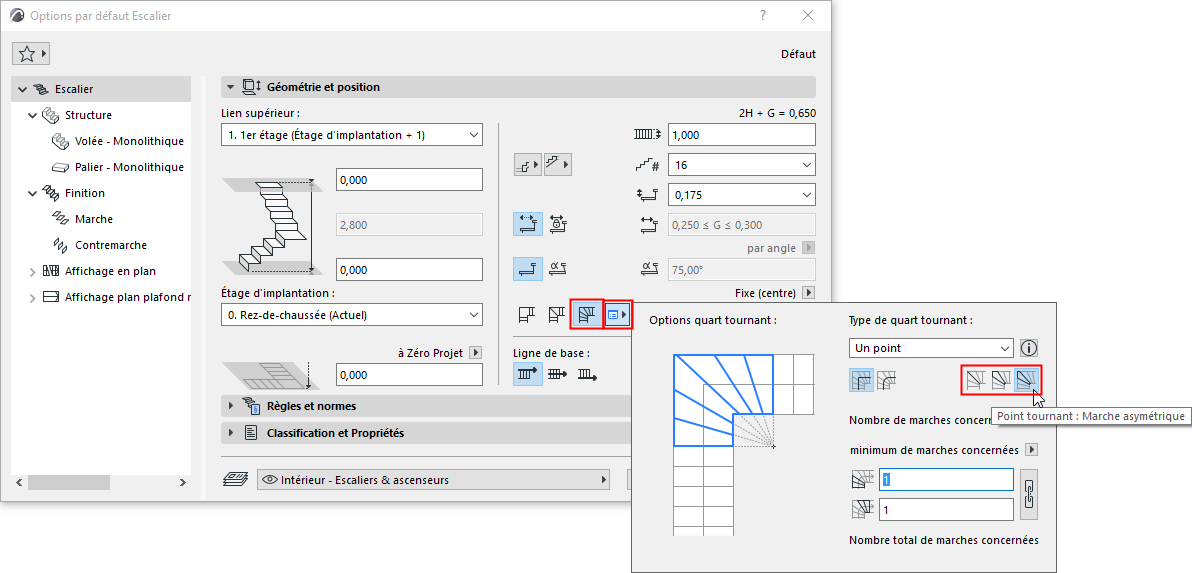Select the asymmetric step turning point icon
The image size is (1192, 573).
pyautogui.click(x=1027, y=380)
